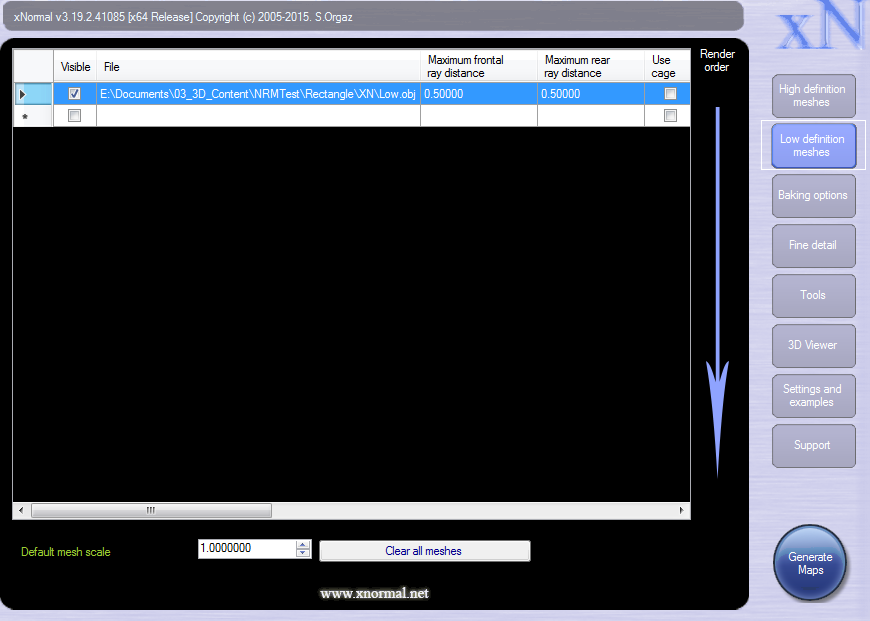Click the www.xnormal.net link
Screen dimensions: 870x621
[375, 593]
